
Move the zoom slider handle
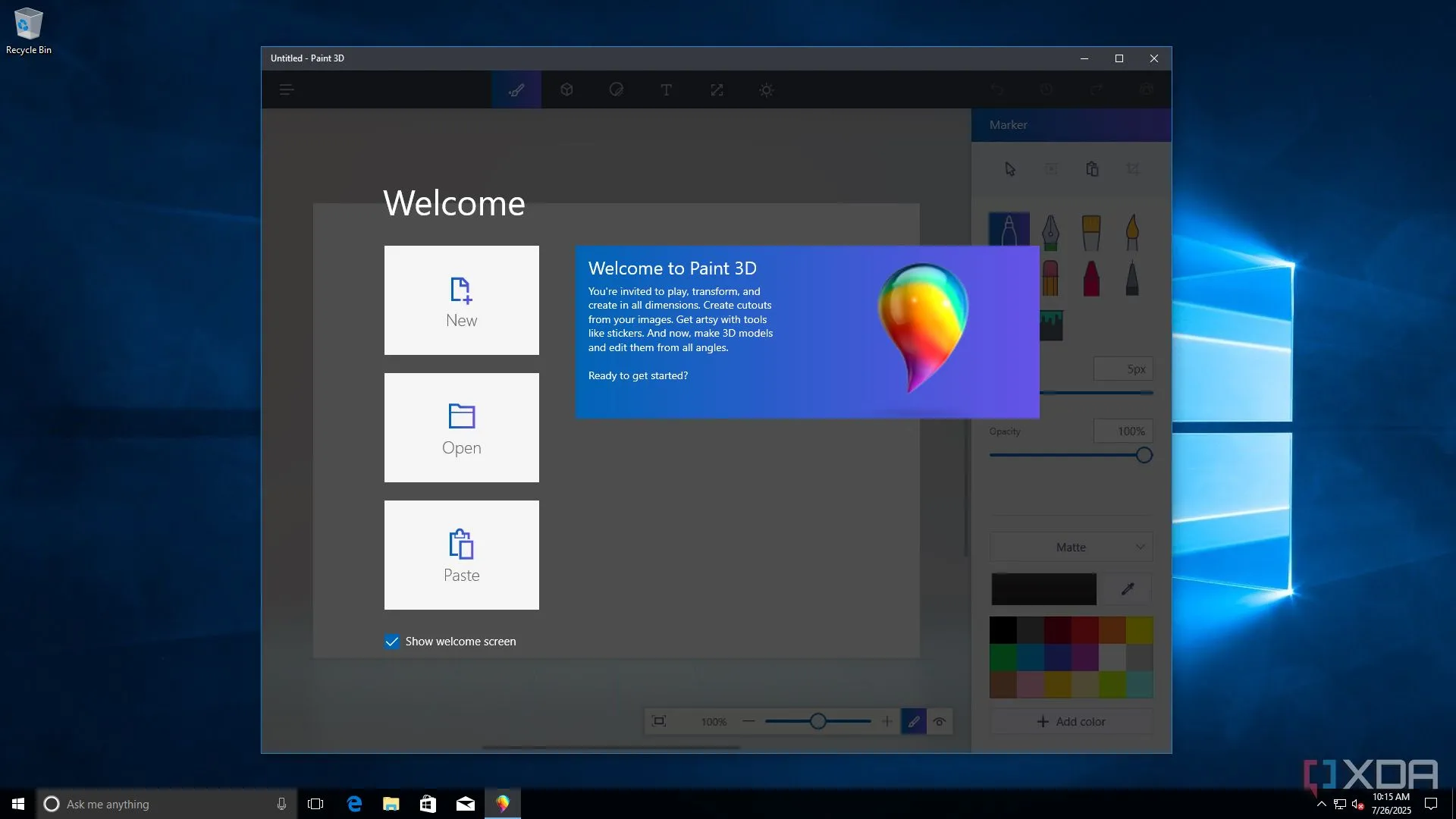pyautogui.click(x=817, y=721)
